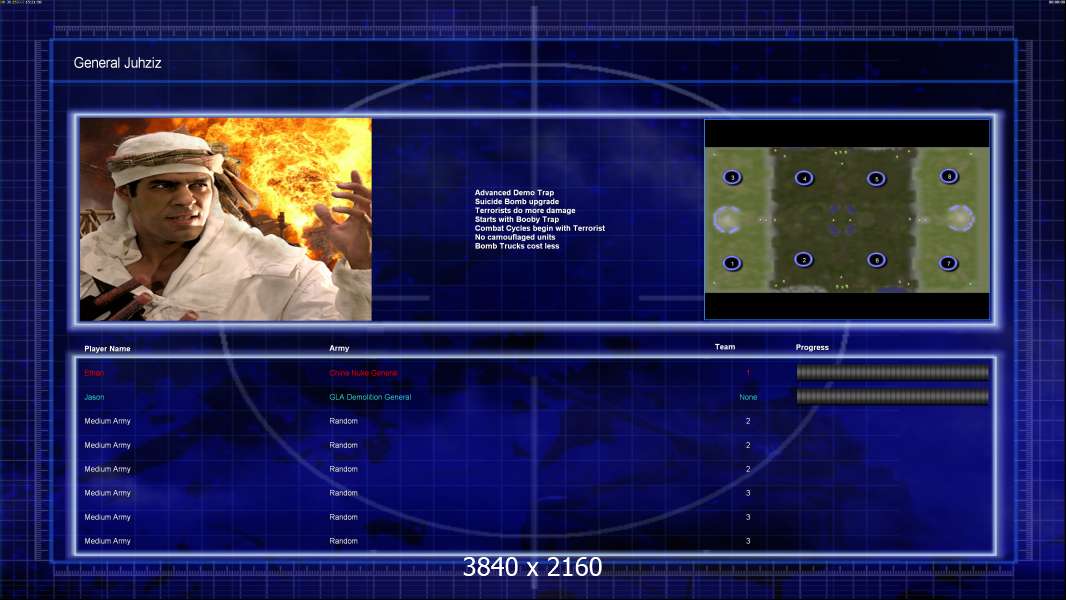Click No camouflaged units line
Screen dimensions: 1066x600
515,237
